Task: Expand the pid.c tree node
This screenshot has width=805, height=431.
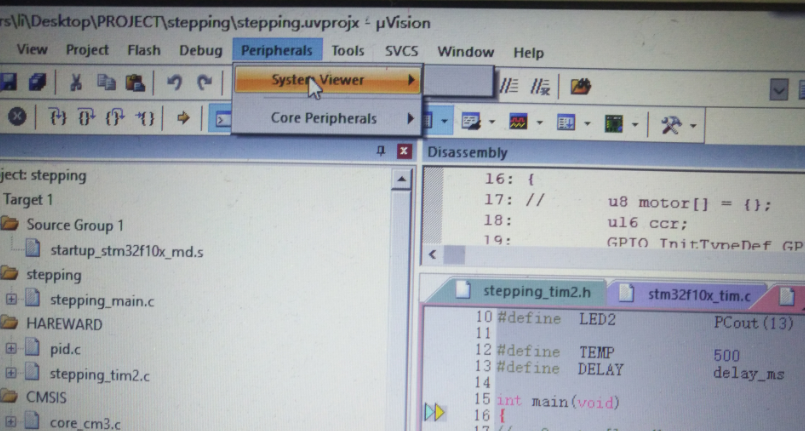Action: pos(12,349)
